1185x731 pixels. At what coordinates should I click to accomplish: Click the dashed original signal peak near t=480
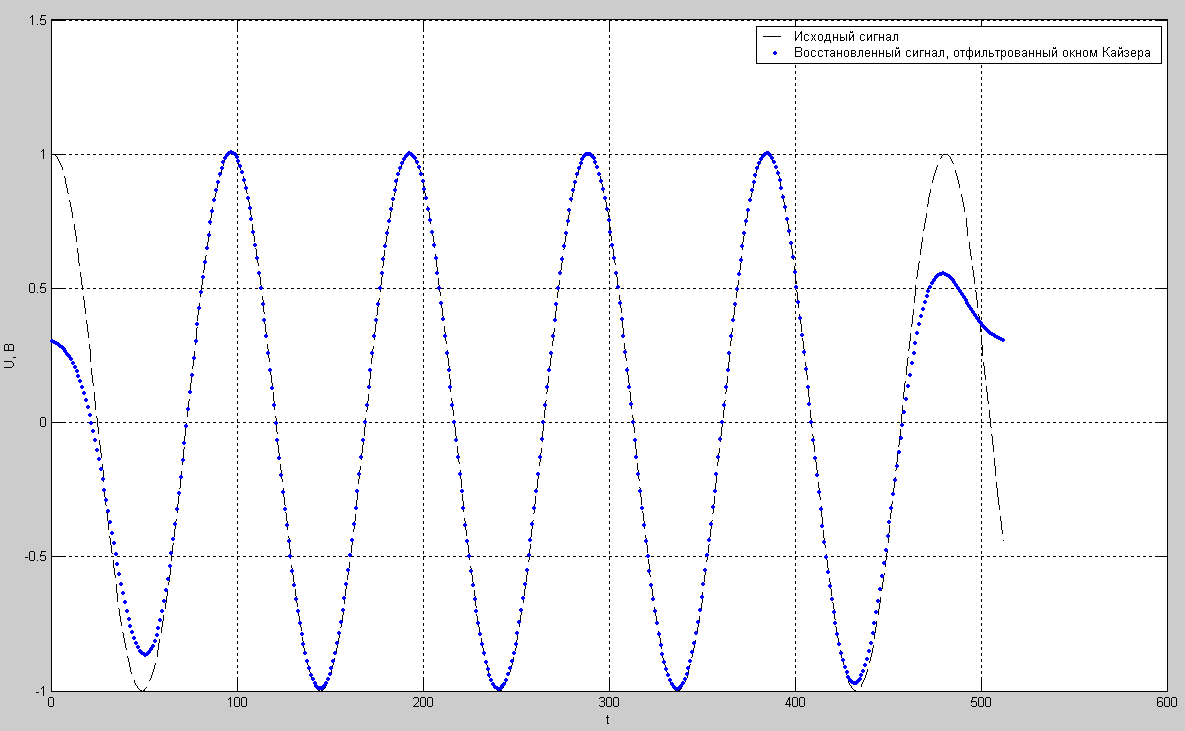[944, 155]
